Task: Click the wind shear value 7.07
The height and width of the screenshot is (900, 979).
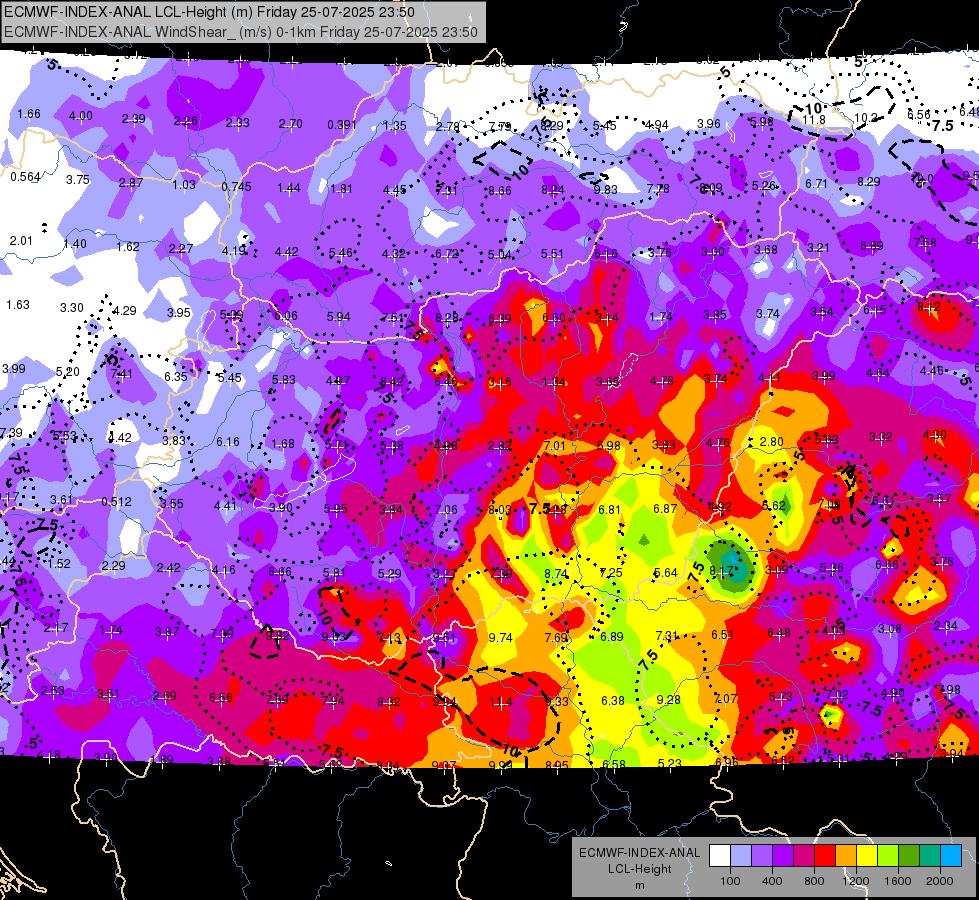Action: point(725,699)
